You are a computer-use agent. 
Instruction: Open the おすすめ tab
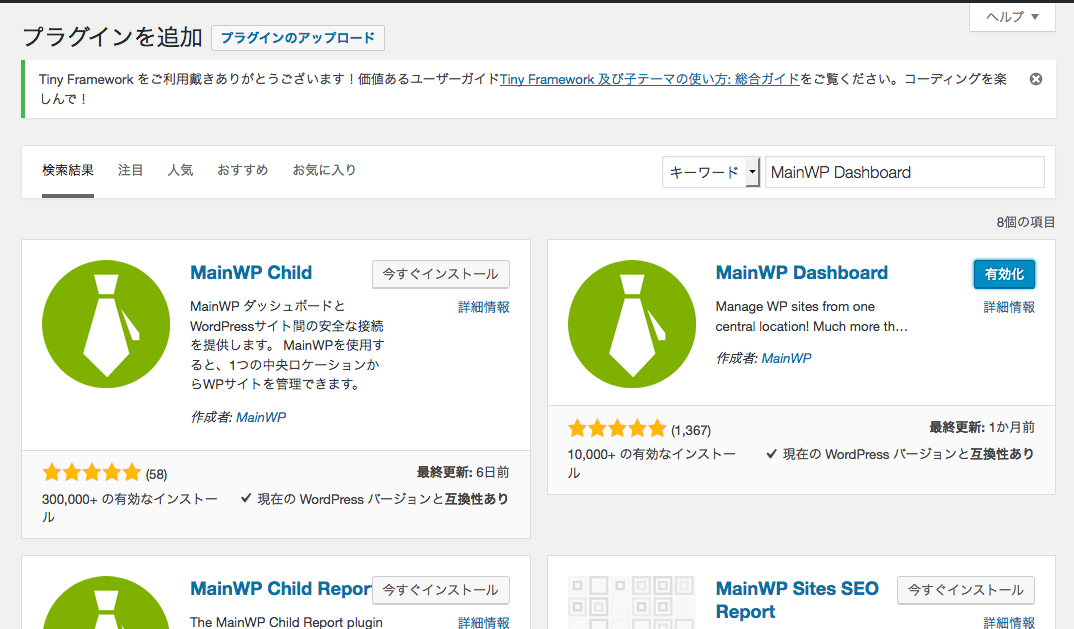click(242, 170)
